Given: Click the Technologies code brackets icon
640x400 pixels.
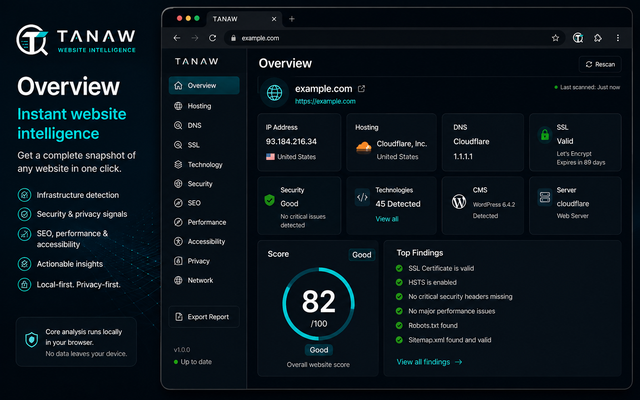Looking at the screenshot, I should point(362,198).
